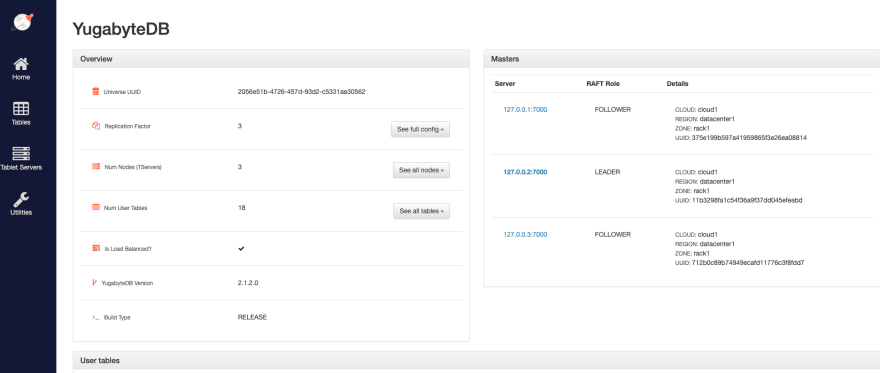
Task: Click the Universe UUID label
Action: pyautogui.click(x=122, y=92)
